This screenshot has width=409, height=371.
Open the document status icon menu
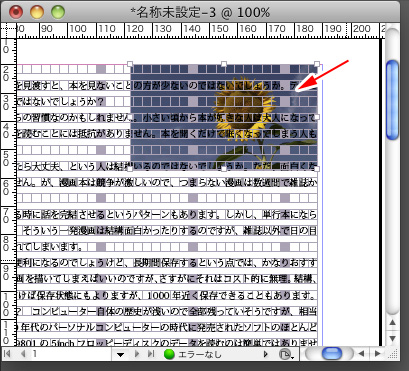coord(286,354)
